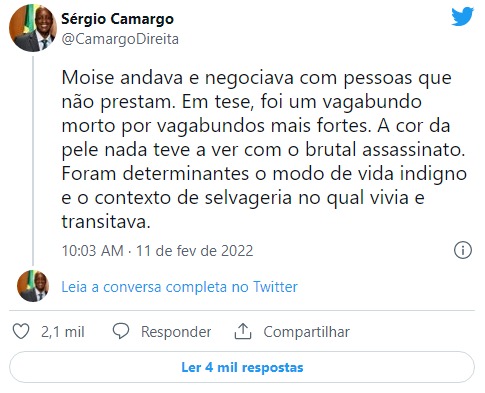
Task: Open the '11 de fev de 2022' date
Action: coord(195,251)
